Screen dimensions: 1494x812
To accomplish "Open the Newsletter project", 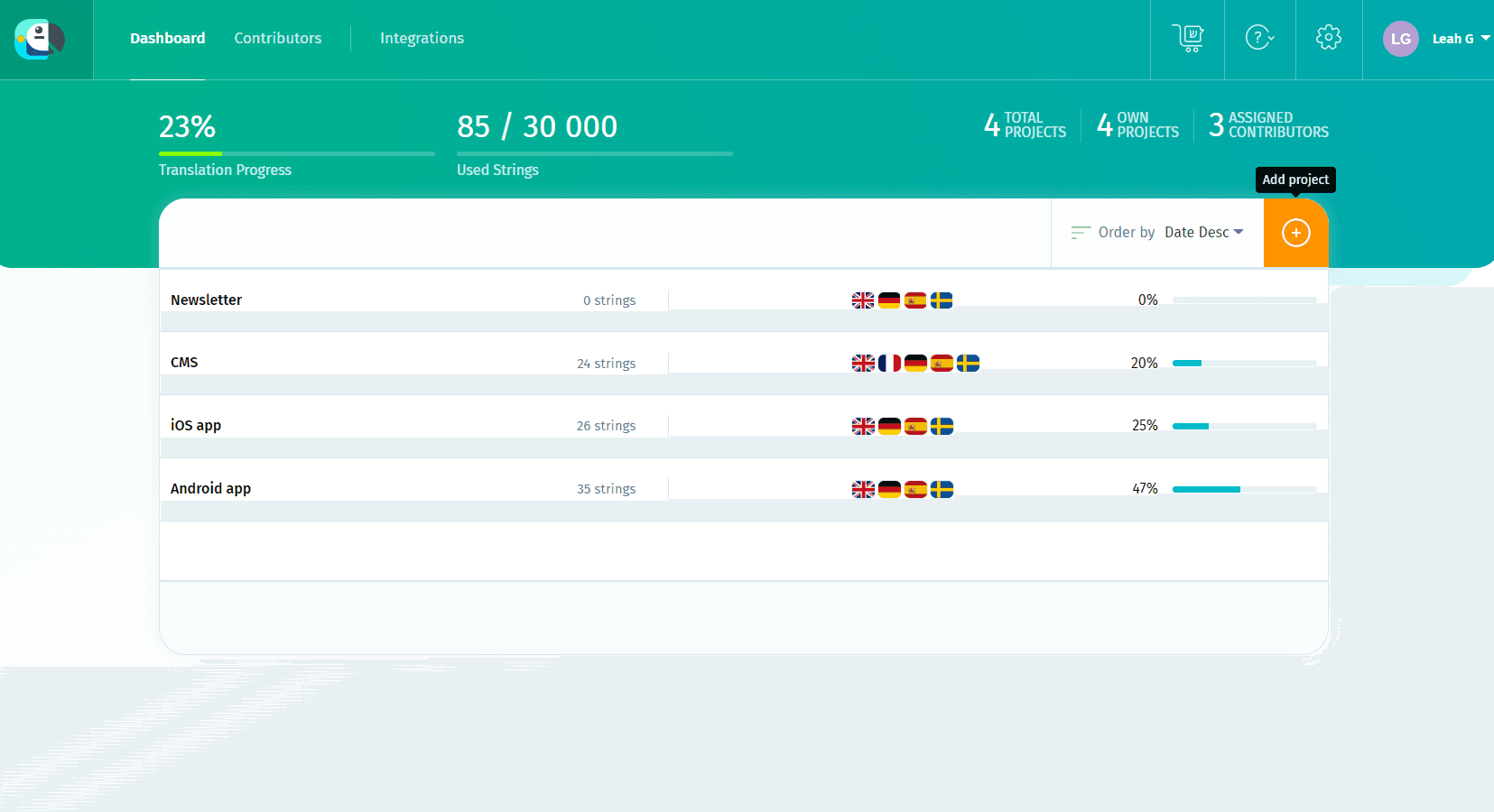I will pyautogui.click(x=206, y=300).
